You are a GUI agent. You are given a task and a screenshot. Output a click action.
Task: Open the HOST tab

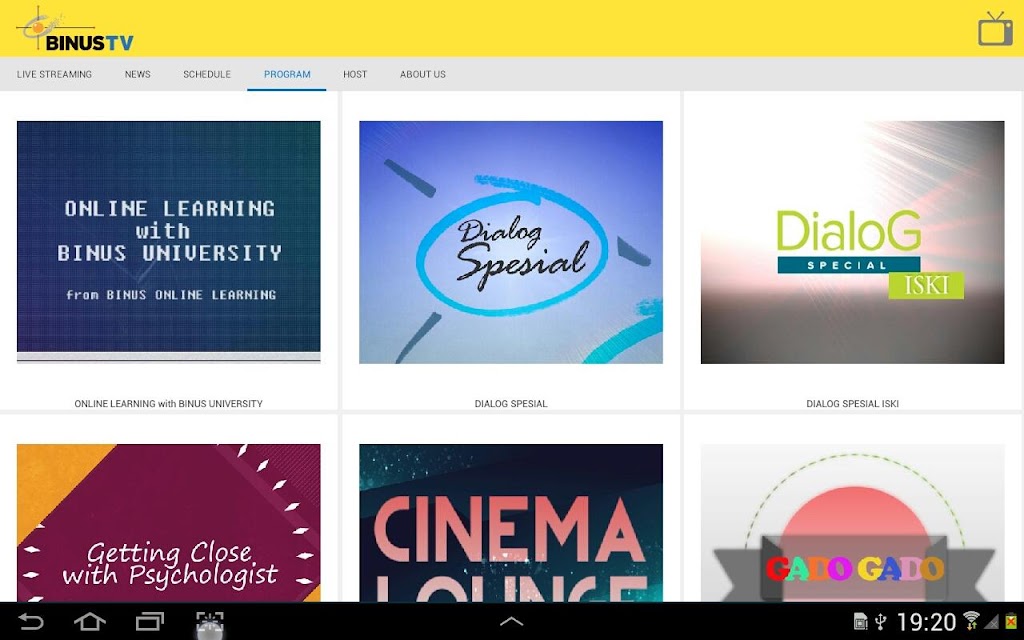click(x=355, y=74)
